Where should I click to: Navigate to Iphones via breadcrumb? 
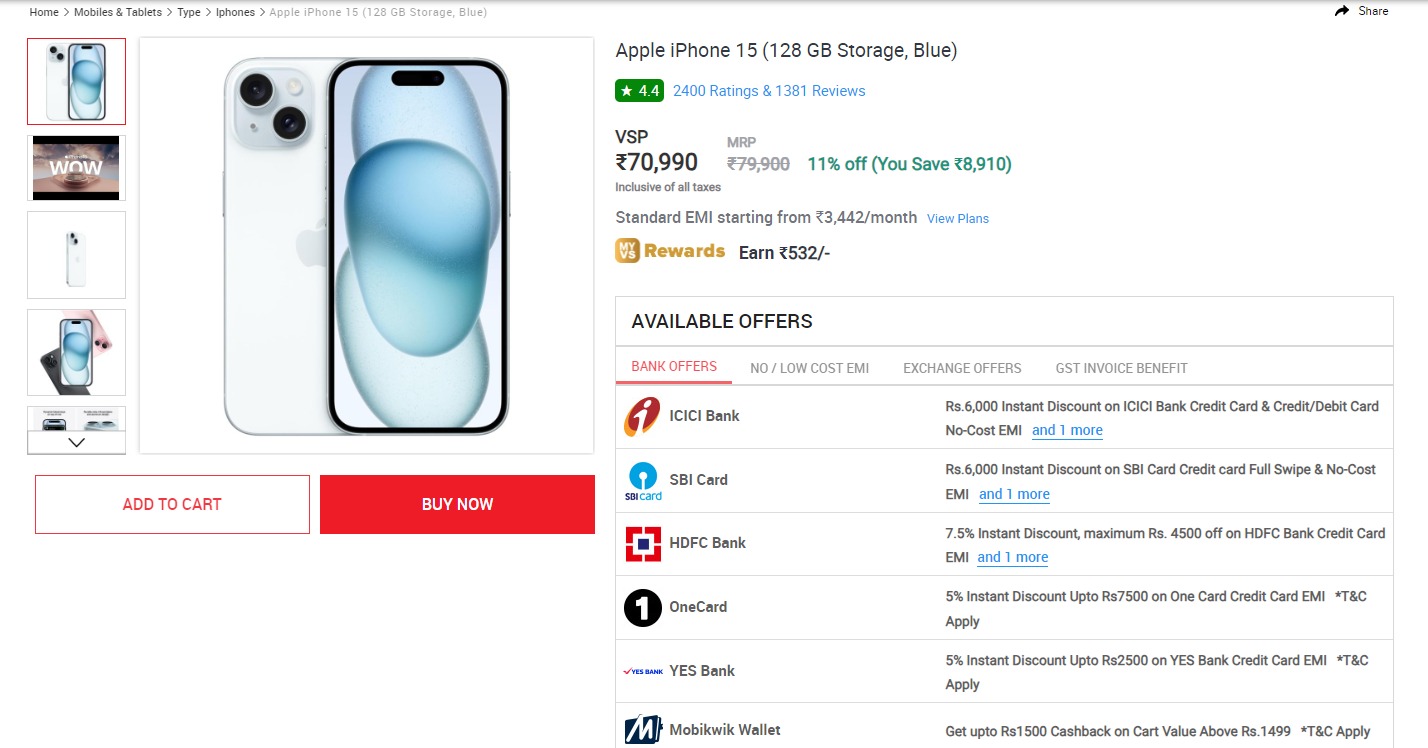click(x=235, y=12)
